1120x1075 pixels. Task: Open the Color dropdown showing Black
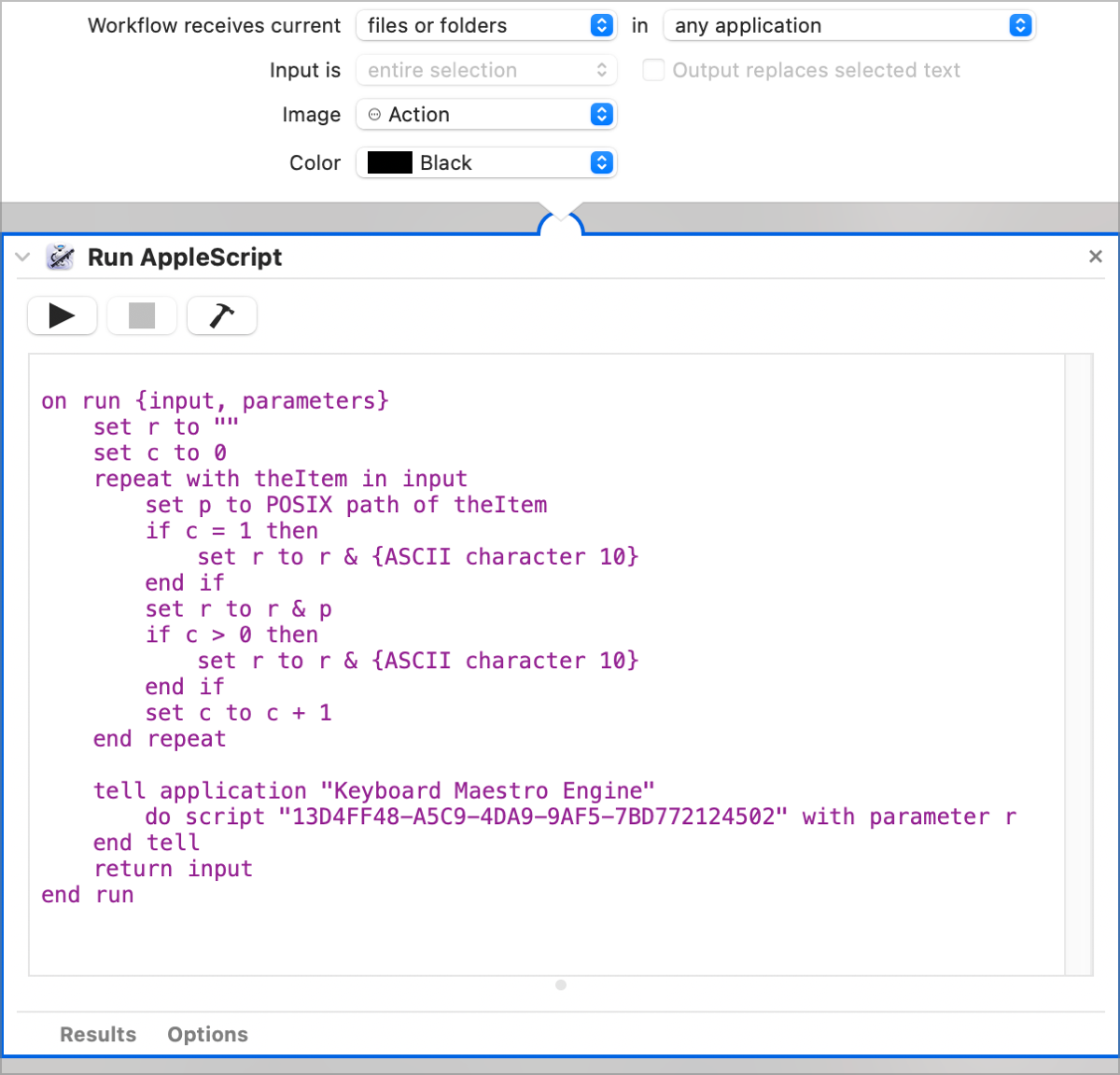(486, 163)
